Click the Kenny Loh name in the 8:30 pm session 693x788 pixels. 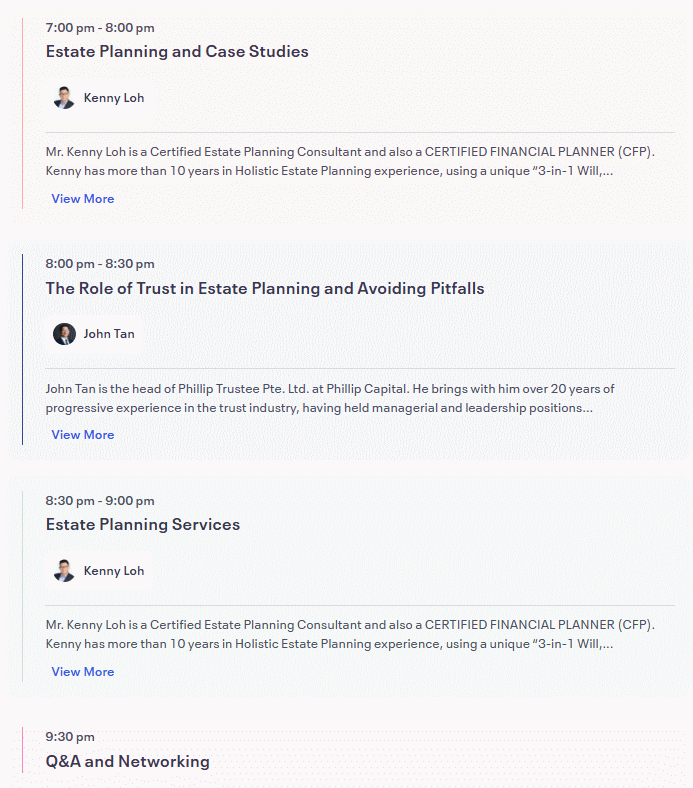pos(114,571)
